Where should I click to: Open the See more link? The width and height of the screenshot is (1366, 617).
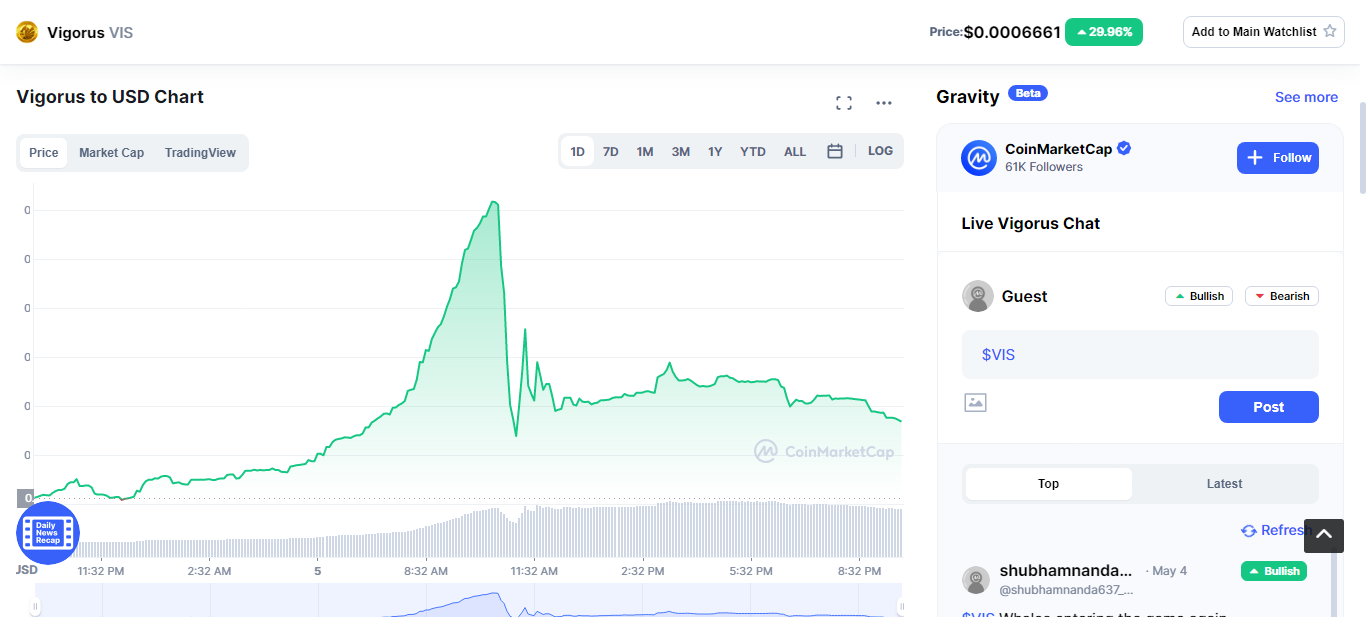(1306, 97)
